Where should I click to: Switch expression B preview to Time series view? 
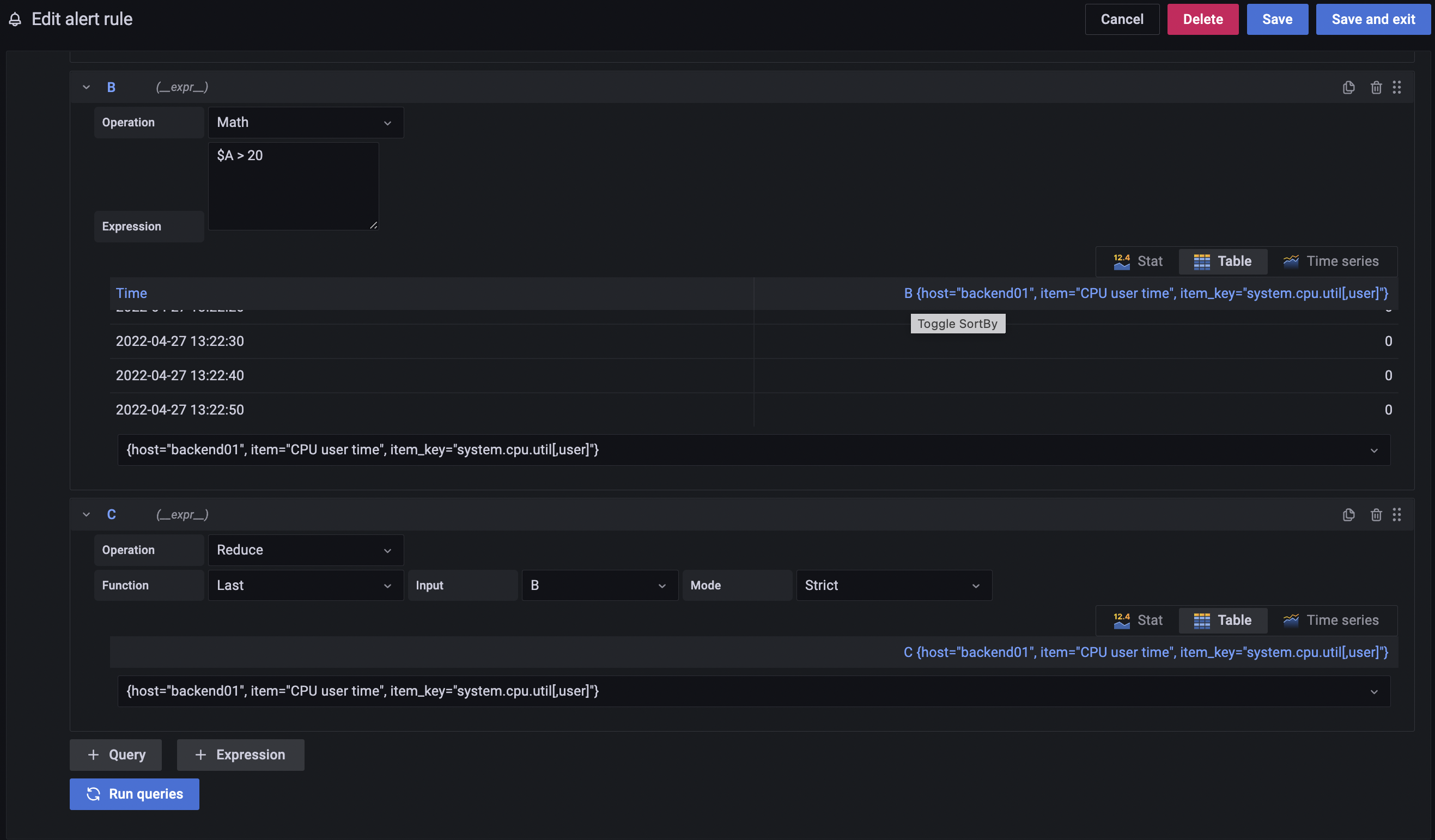point(1331,261)
